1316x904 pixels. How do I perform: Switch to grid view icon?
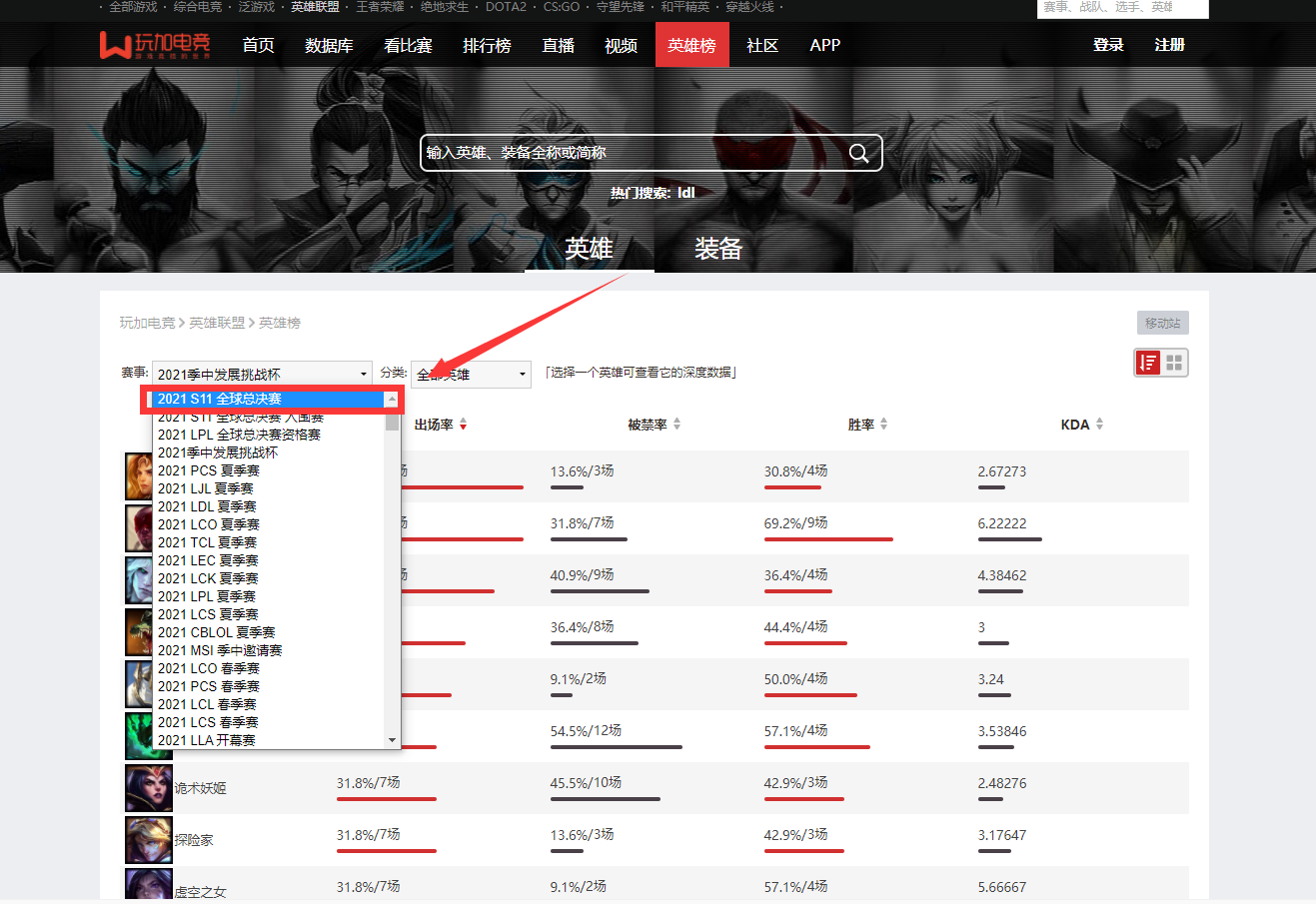click(1174, 363)
